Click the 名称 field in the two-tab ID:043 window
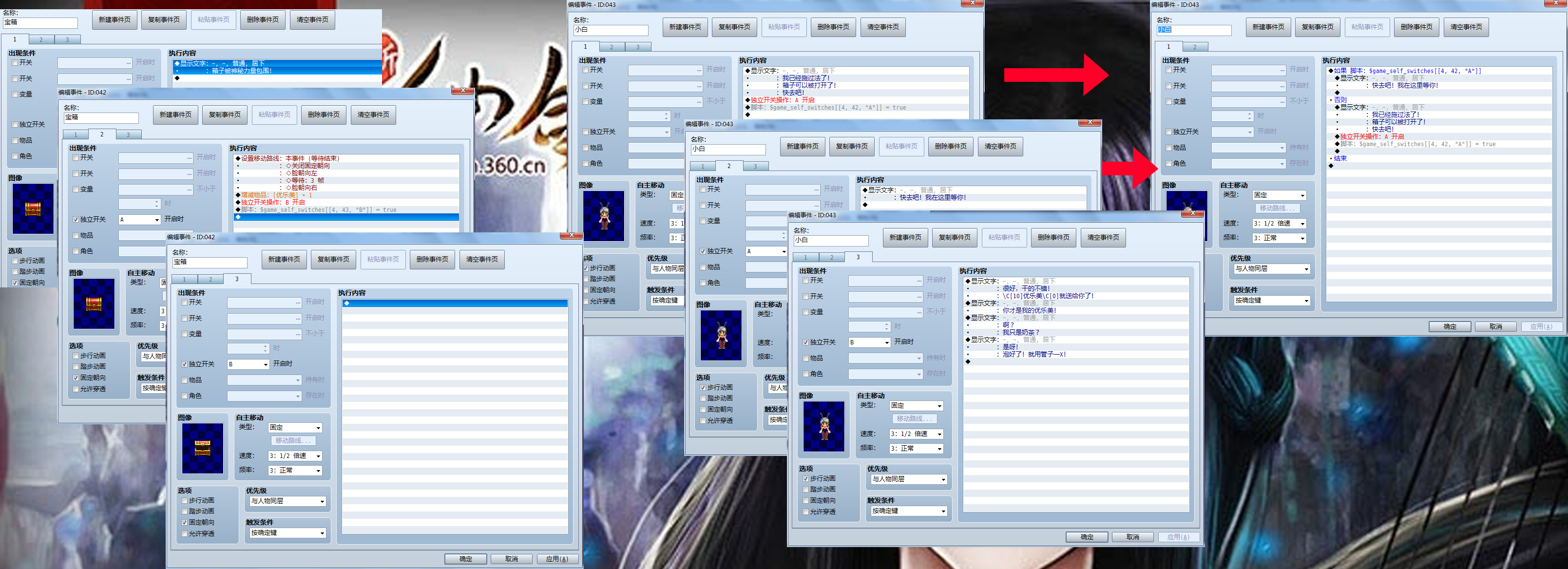The image size is (1568, 569). [1194, 30]
